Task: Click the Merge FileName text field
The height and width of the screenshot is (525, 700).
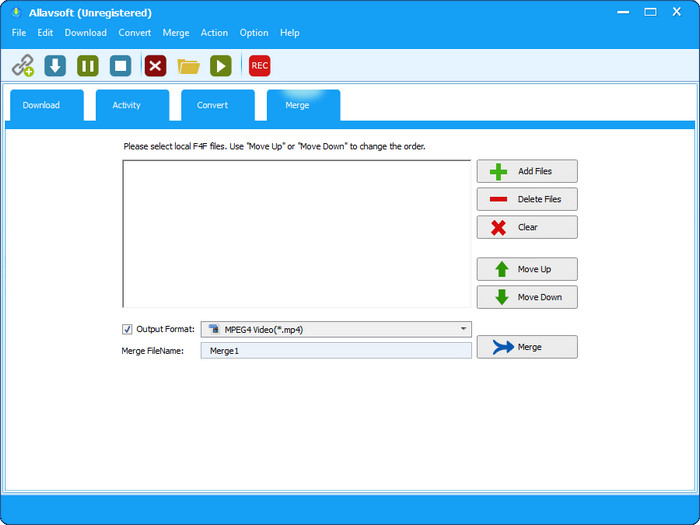Action: [x=336, y=351]
